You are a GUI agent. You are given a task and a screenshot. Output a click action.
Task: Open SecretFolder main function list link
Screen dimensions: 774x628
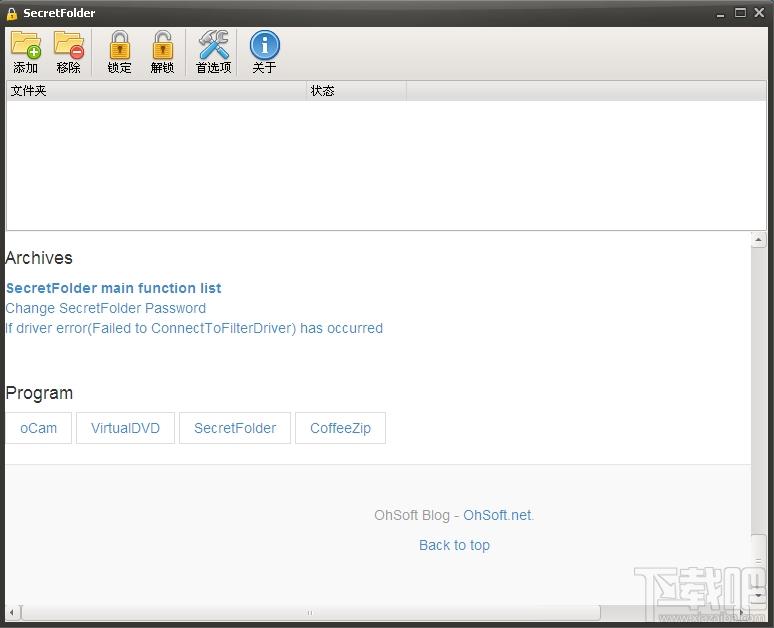pyautogui.click(x=114, y=288)
